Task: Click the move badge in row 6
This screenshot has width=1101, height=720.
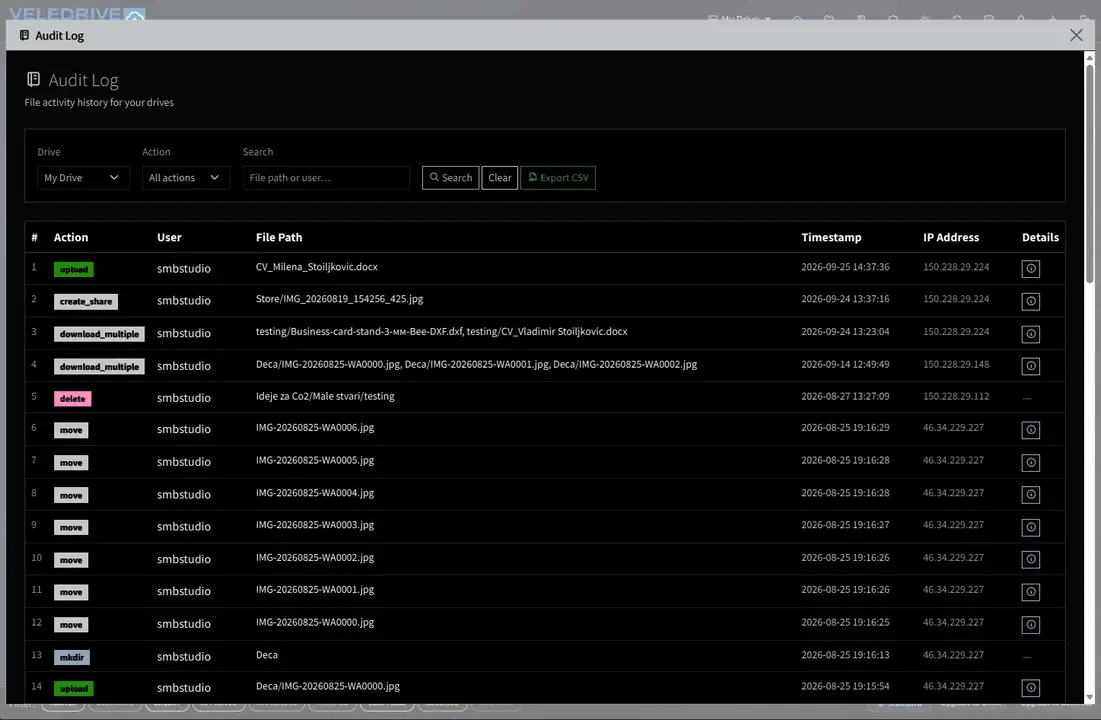Action: [71, 431]
